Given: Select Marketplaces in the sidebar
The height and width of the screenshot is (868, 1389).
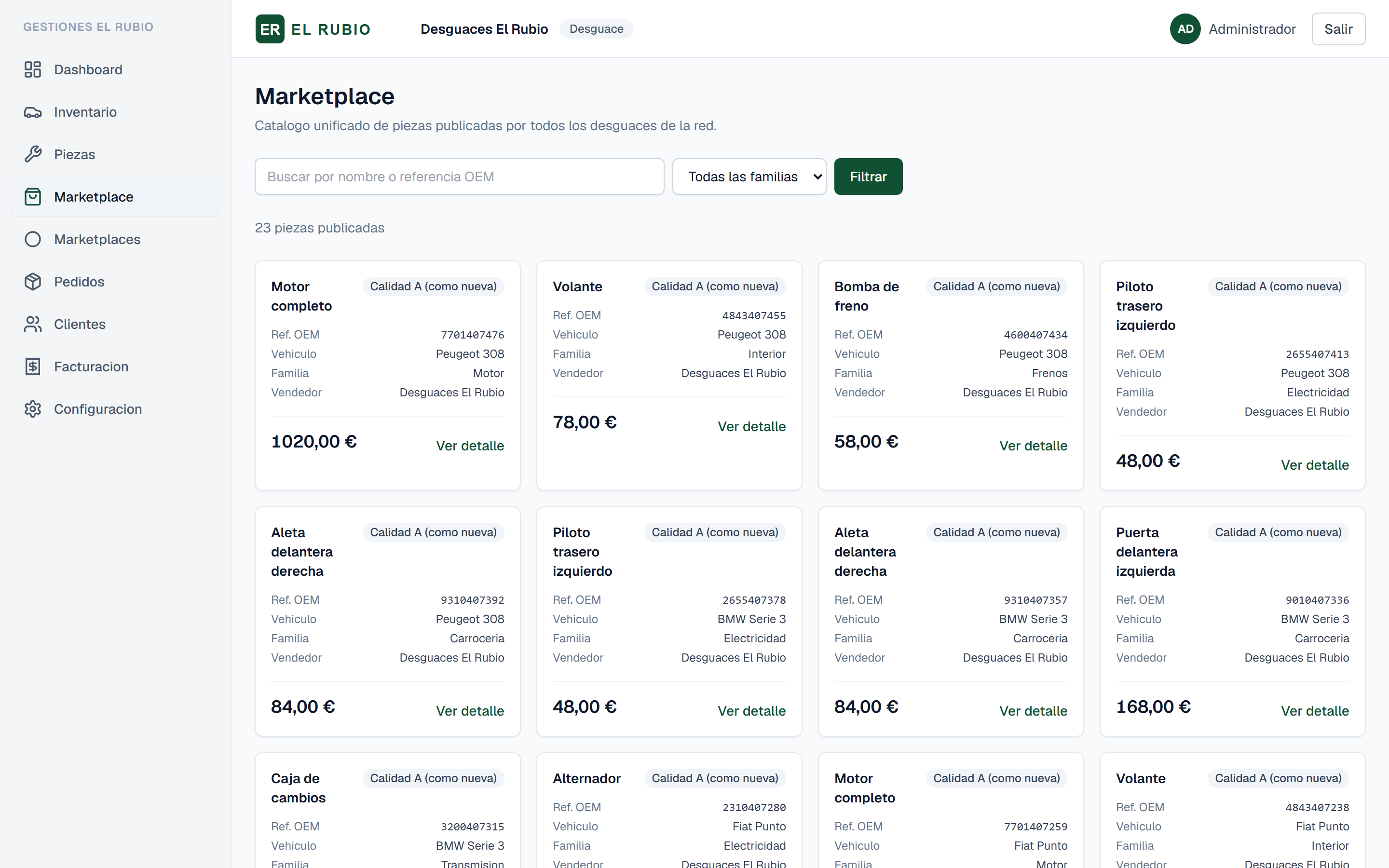Looking at the screenshot, I should tap(115, 239).
